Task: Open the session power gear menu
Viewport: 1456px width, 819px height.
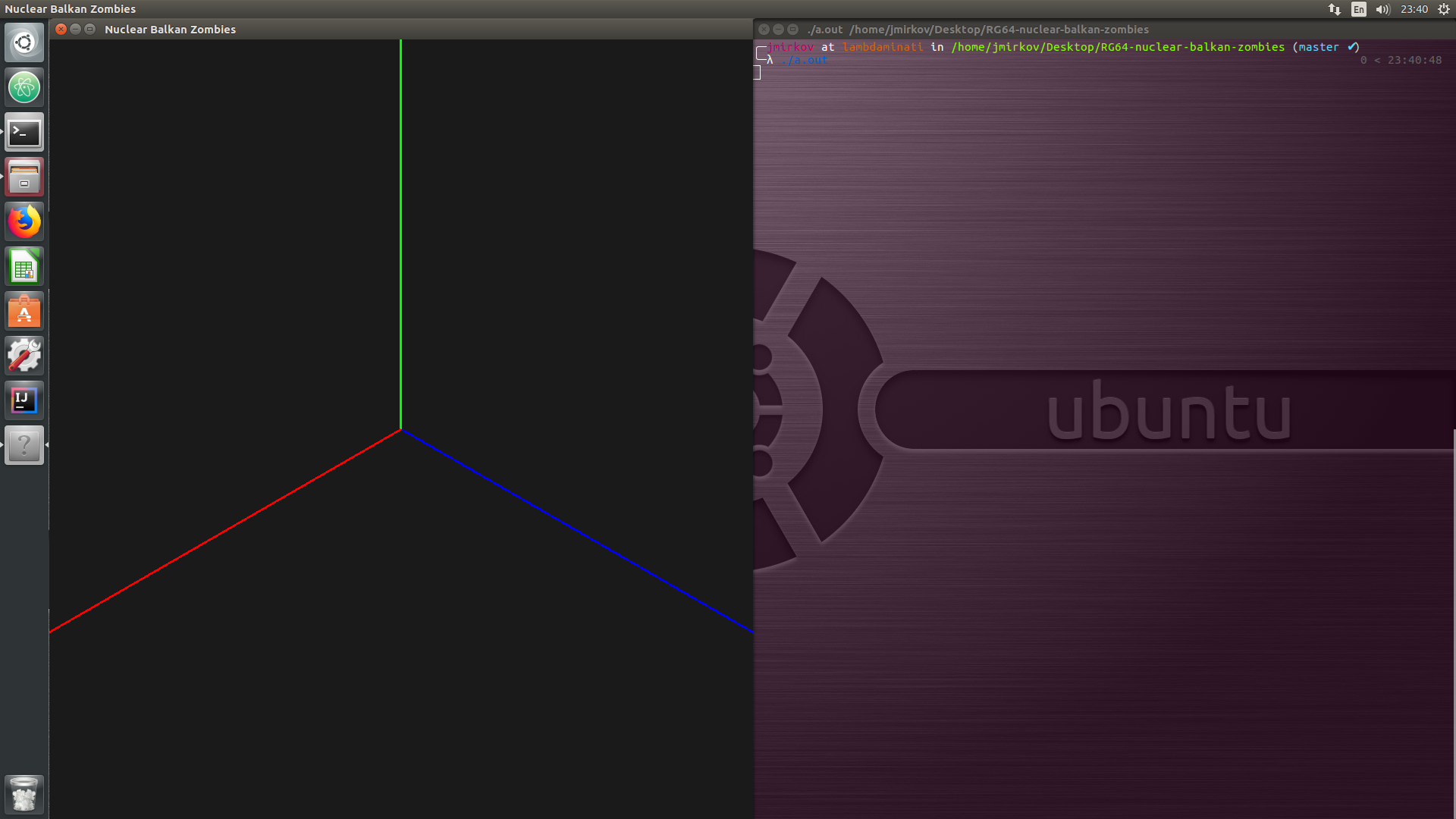Action: point(1444,9)
